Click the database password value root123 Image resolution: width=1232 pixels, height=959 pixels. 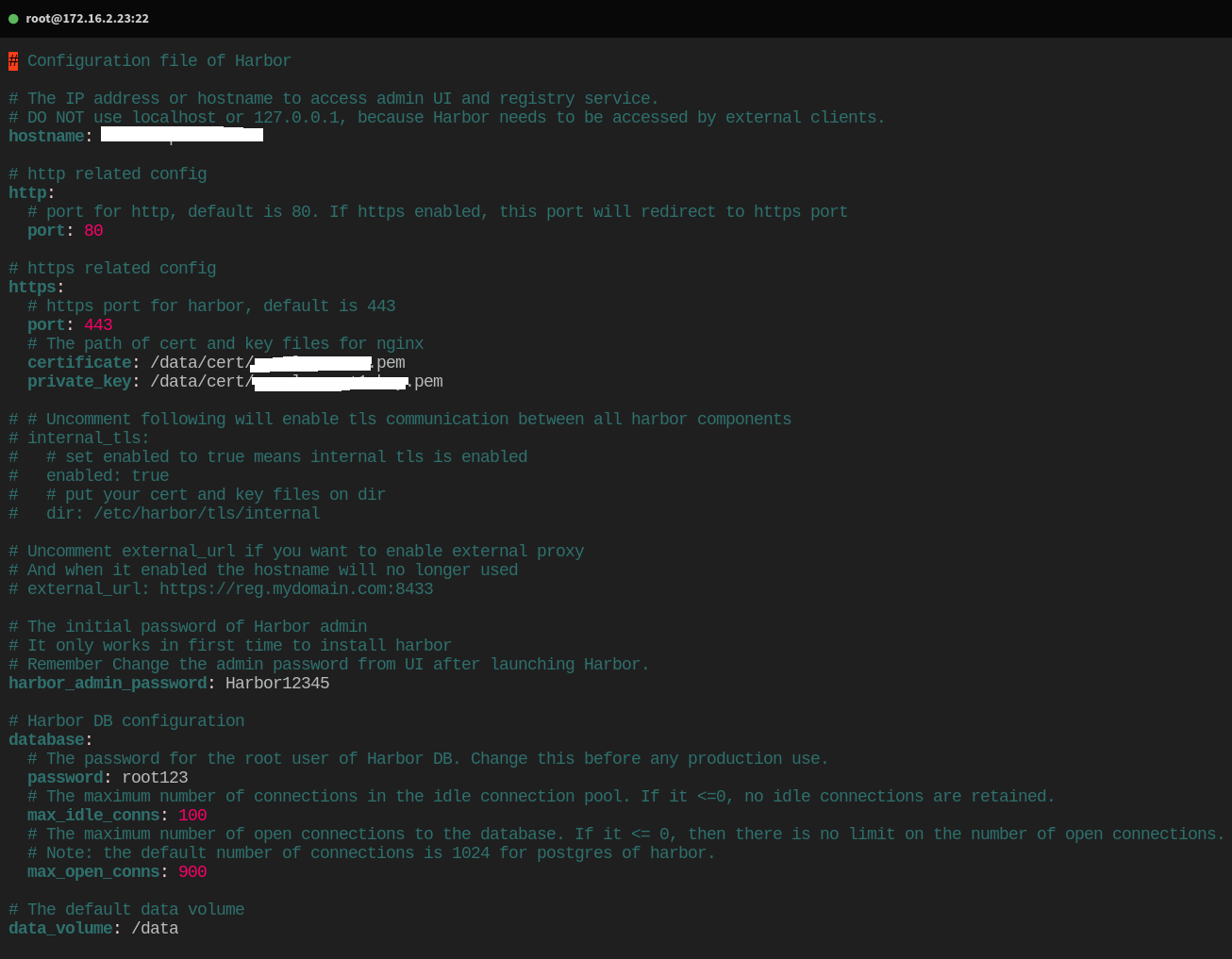155,778
